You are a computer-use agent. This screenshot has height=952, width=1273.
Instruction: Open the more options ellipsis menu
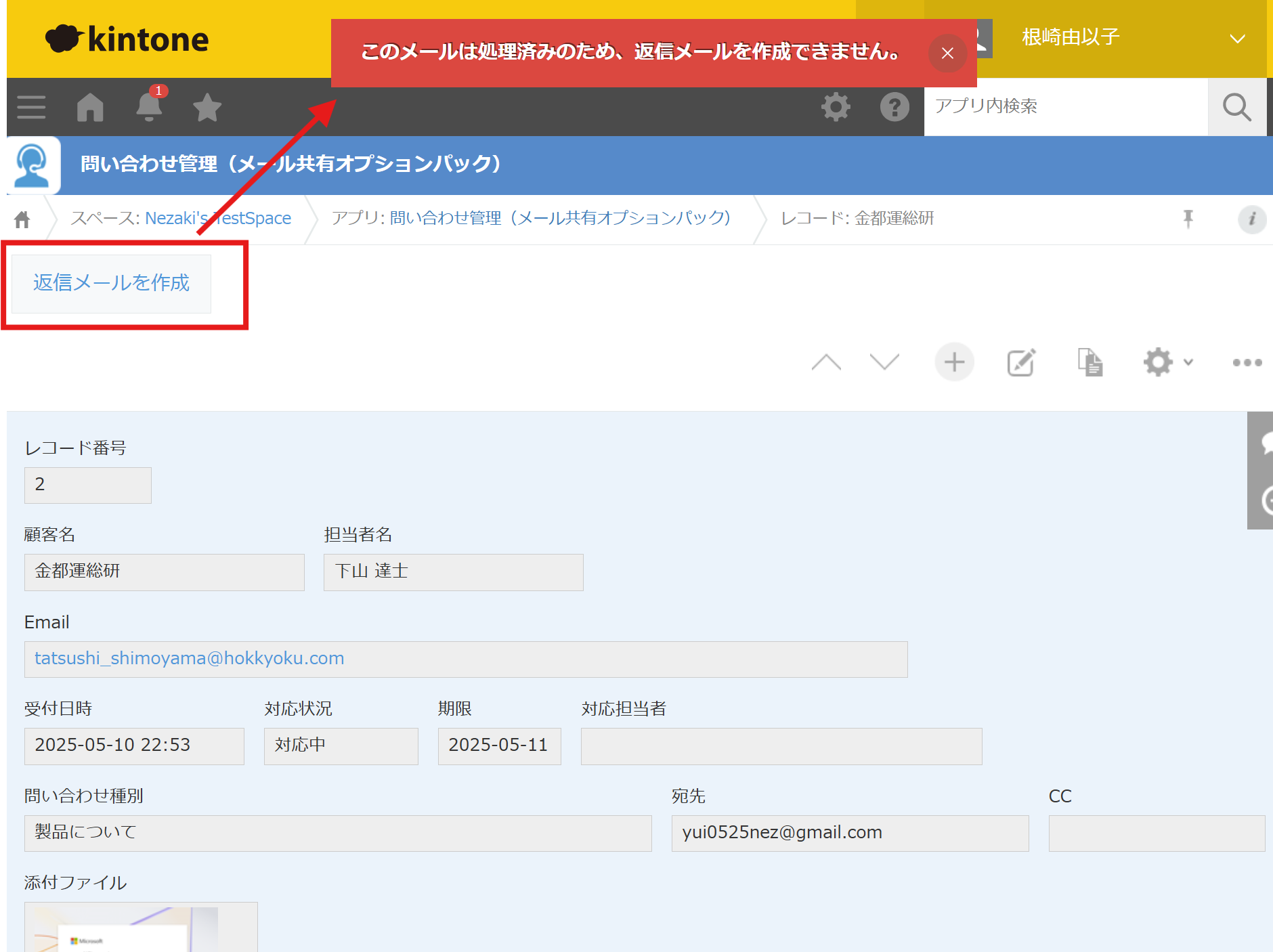point(1246,362)
